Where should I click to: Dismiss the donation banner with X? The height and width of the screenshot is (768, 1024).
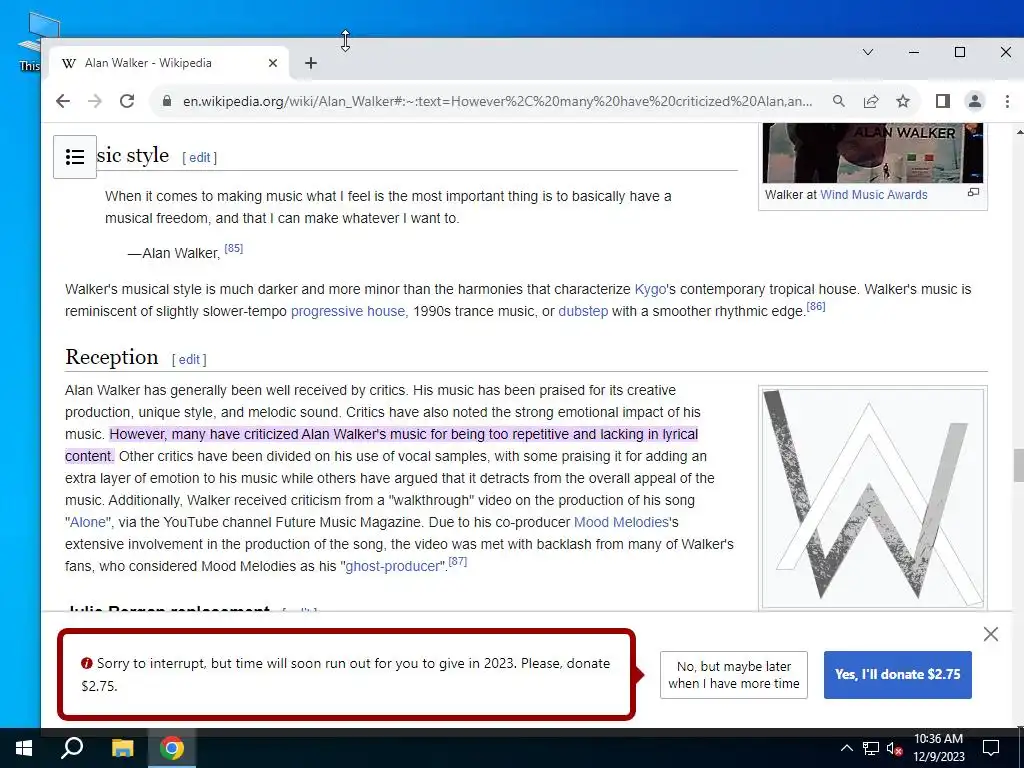tap(991, 634)
